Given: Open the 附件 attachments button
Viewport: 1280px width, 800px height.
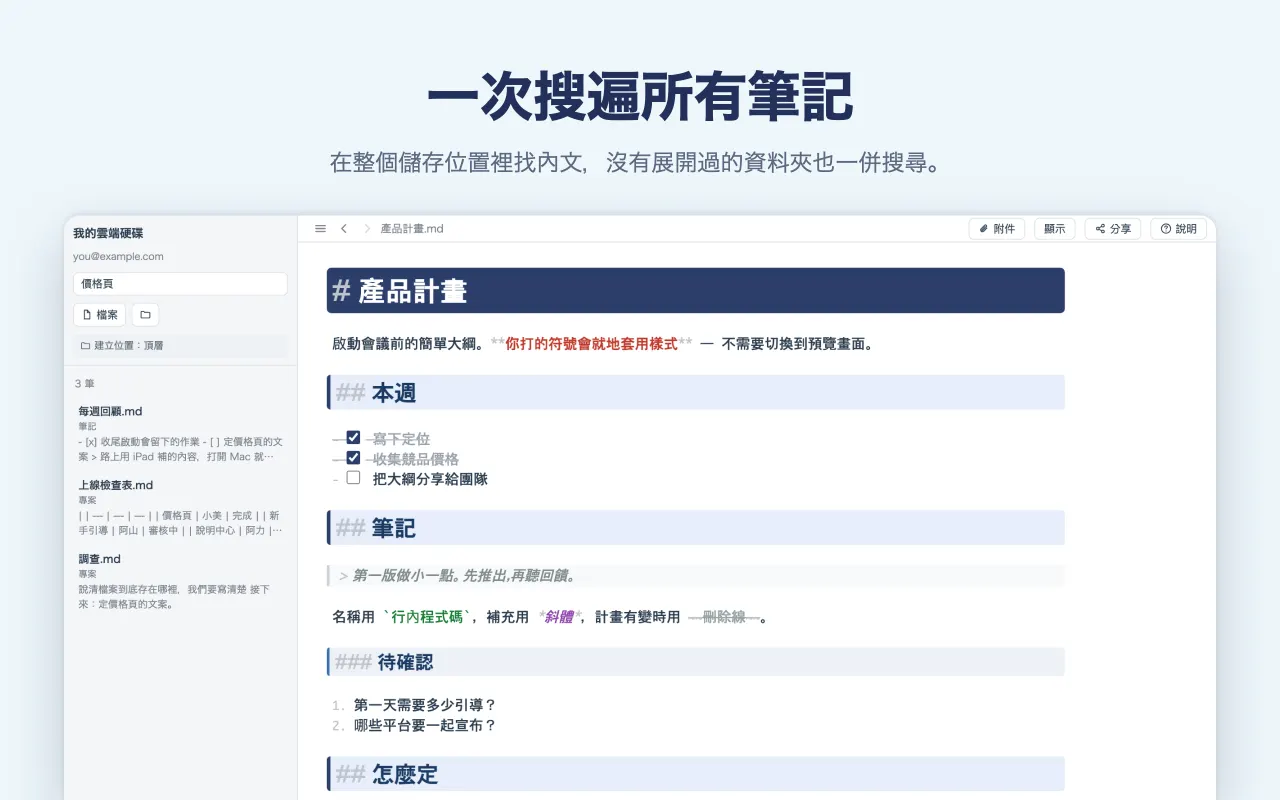Looking at the screenshot, I should pyautogui.click(x=997, y=229).
